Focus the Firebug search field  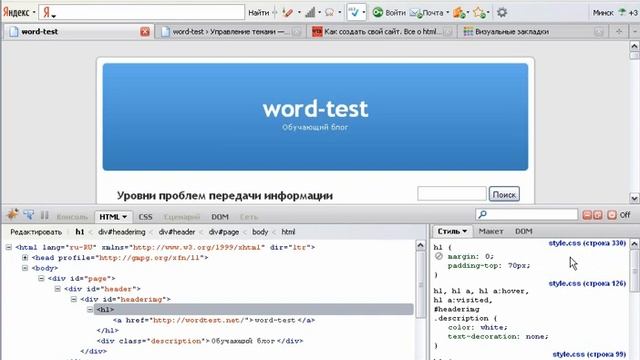[x=527, y=215]
